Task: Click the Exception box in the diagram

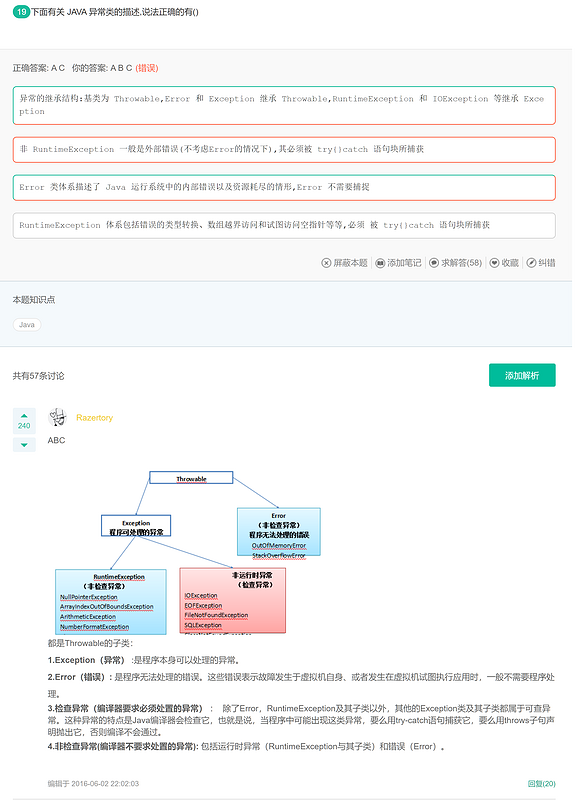Action: (x=136, y=526)
